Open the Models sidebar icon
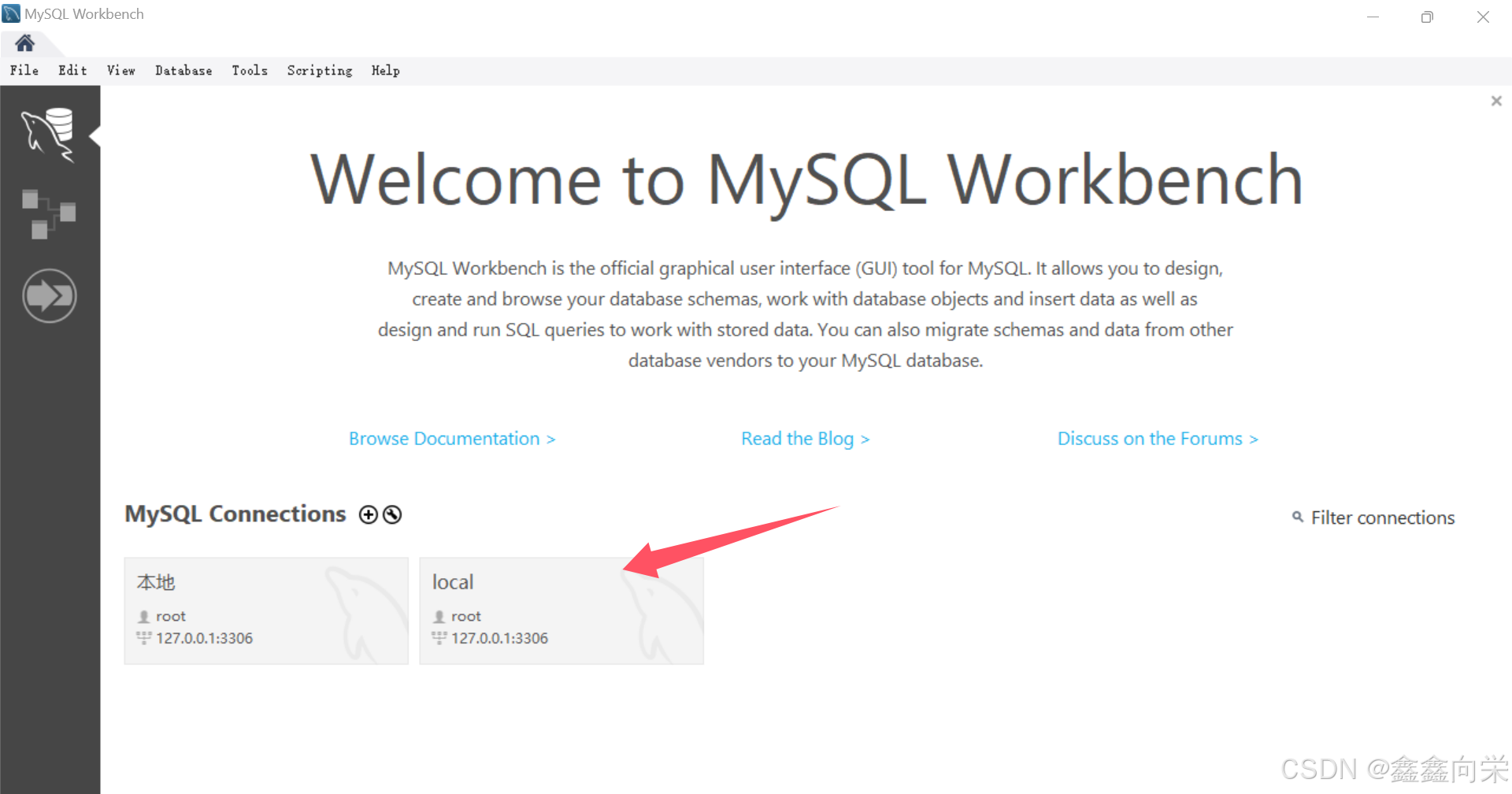This screenshot has width=1512, height=794. (x=49, y=213)
